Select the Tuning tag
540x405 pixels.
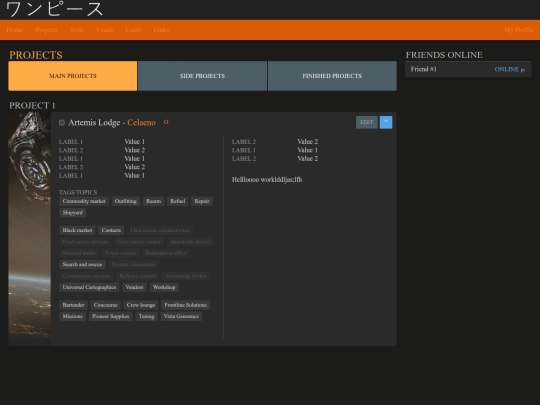146,316
